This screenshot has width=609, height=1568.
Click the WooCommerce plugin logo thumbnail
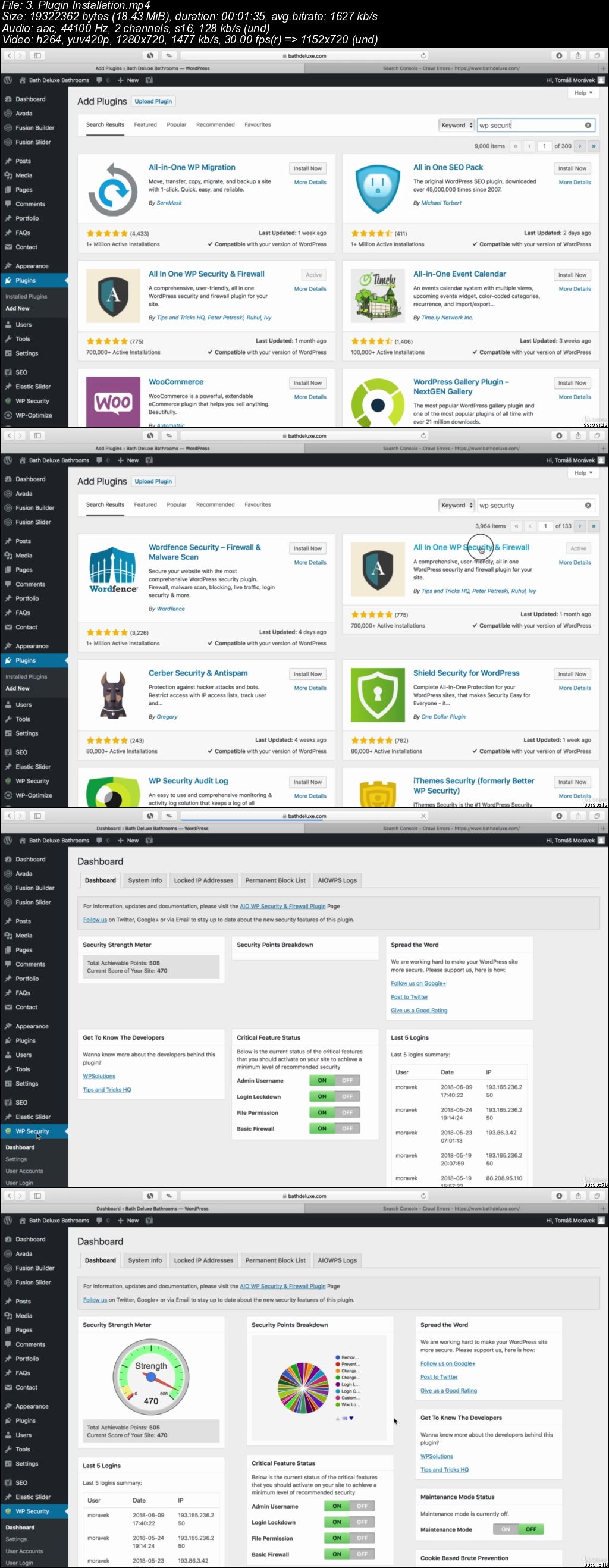coord(112,402)
